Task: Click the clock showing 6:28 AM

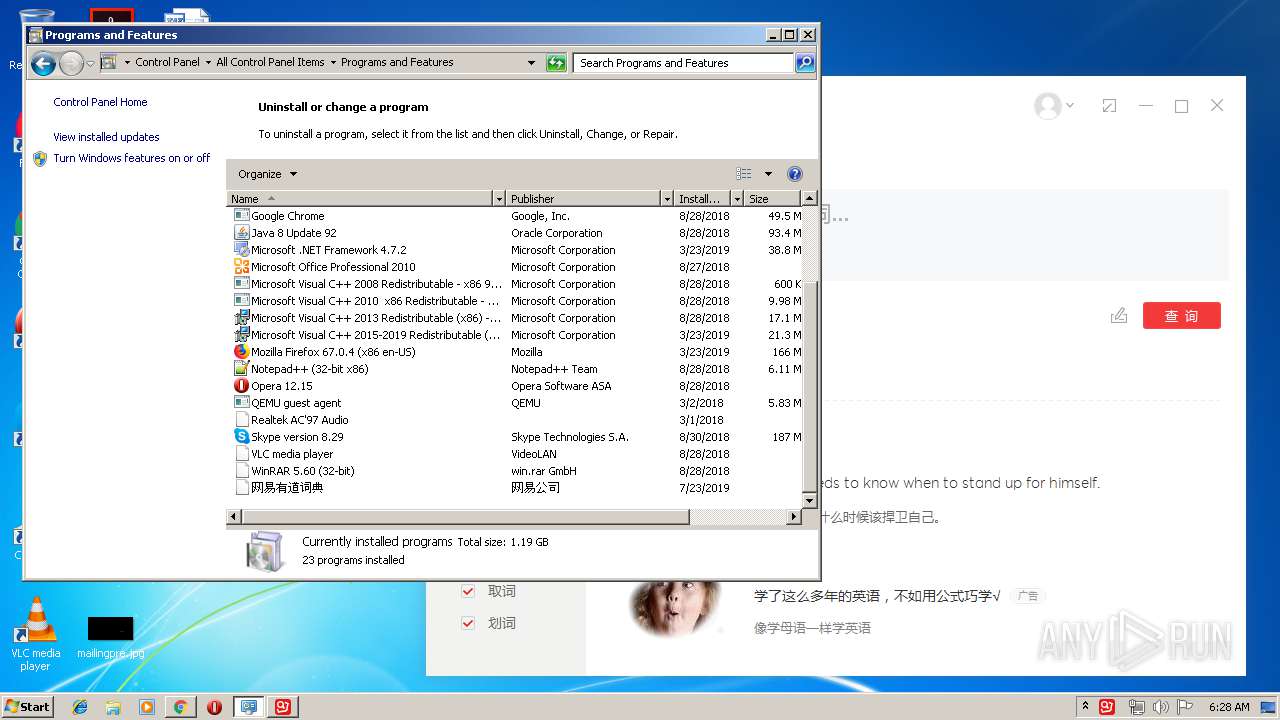Action: pyautogui.click(x=1228, y=707)
